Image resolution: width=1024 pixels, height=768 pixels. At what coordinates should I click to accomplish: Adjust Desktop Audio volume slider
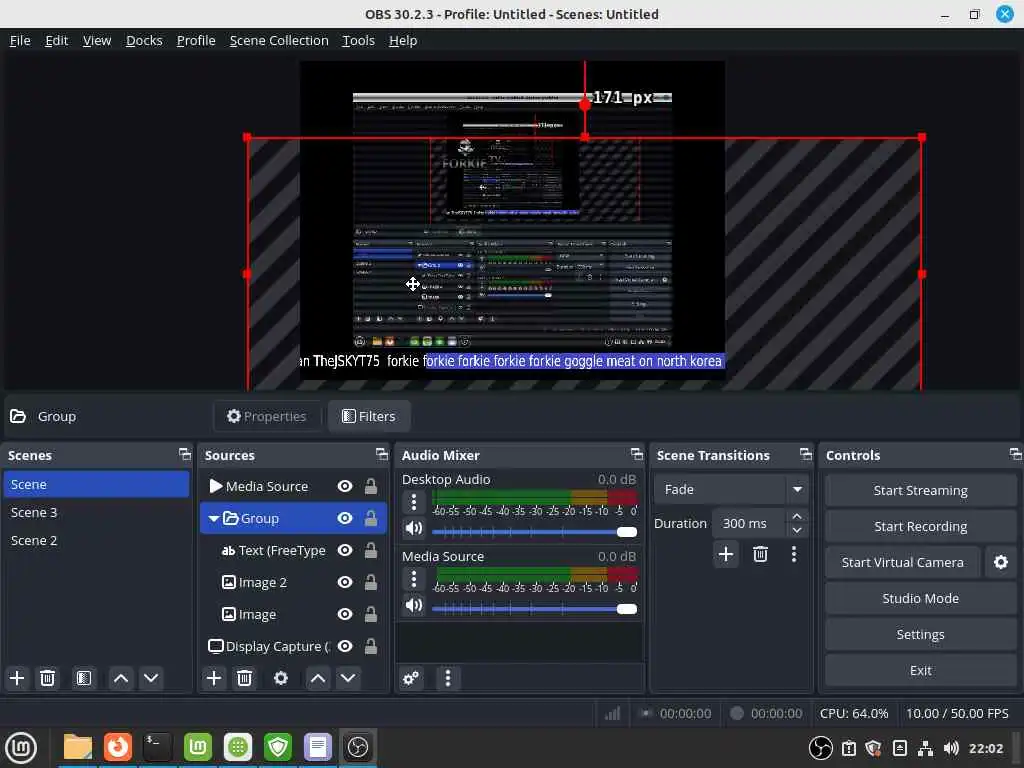(534, 532)
